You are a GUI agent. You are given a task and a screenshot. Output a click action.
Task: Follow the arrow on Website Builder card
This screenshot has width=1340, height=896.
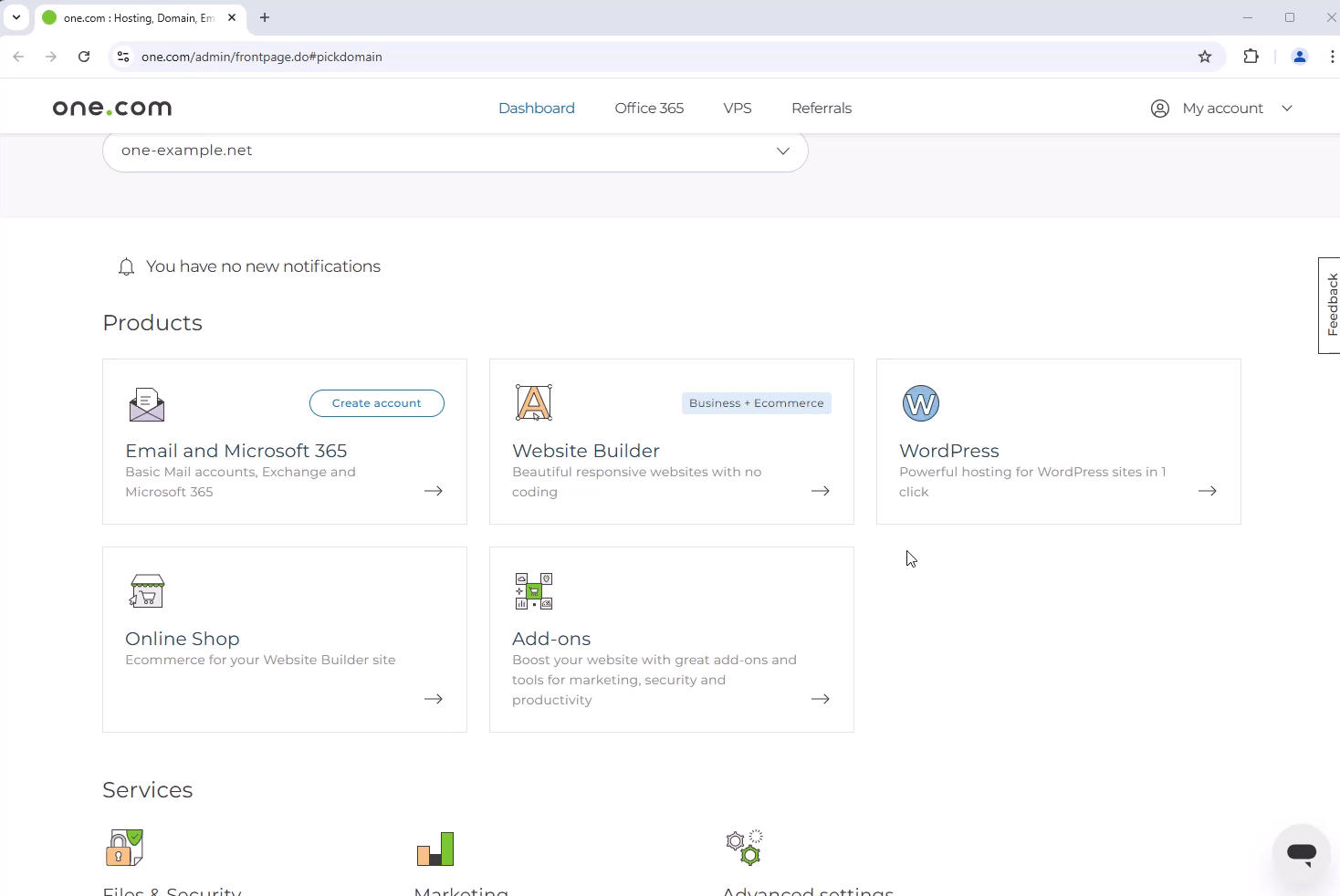pyautogui.click(x=821, y=491)
